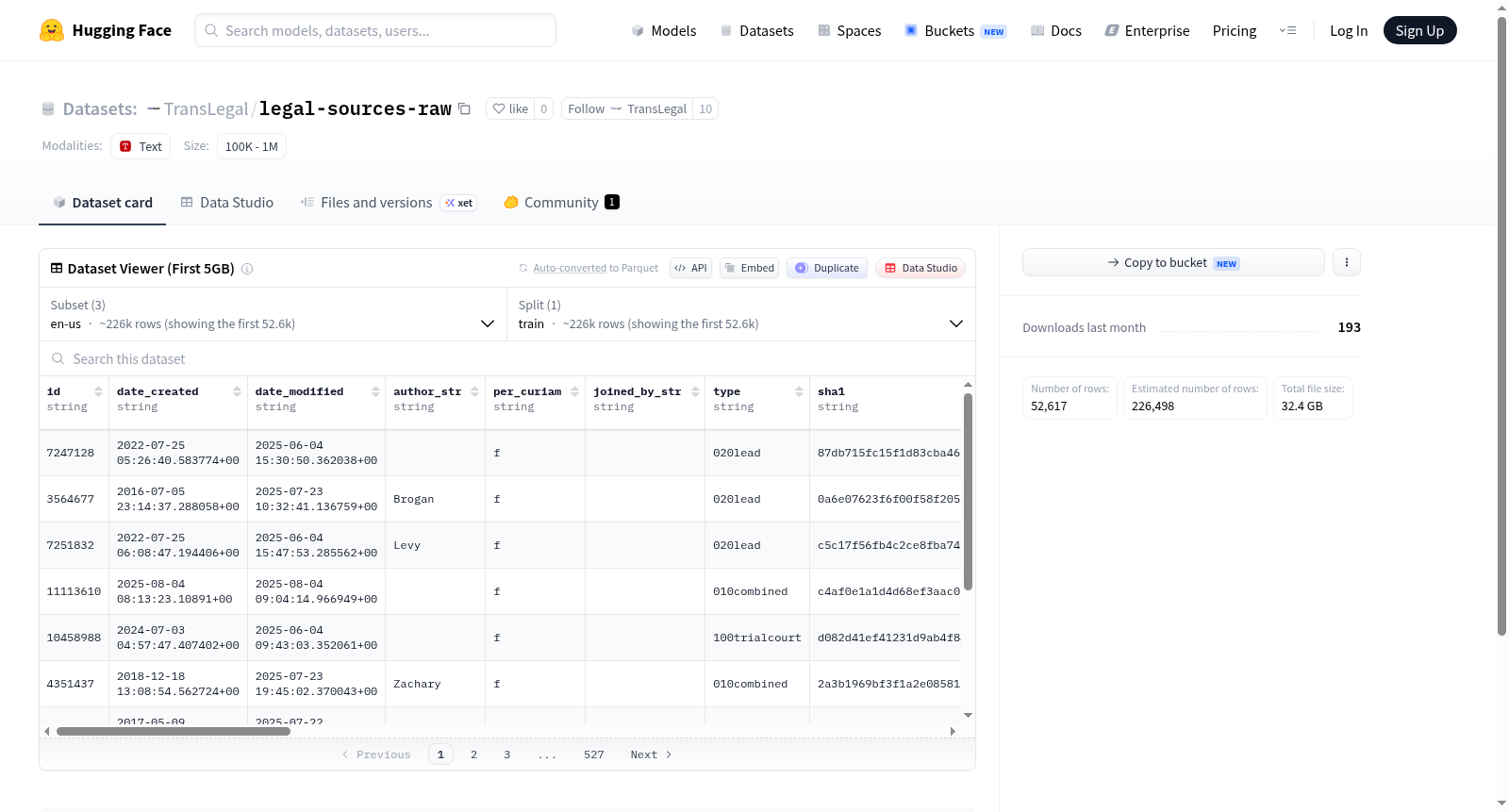
Task: Select the author cell Levy
Action: pyautogui.click(x=435, y=545)
